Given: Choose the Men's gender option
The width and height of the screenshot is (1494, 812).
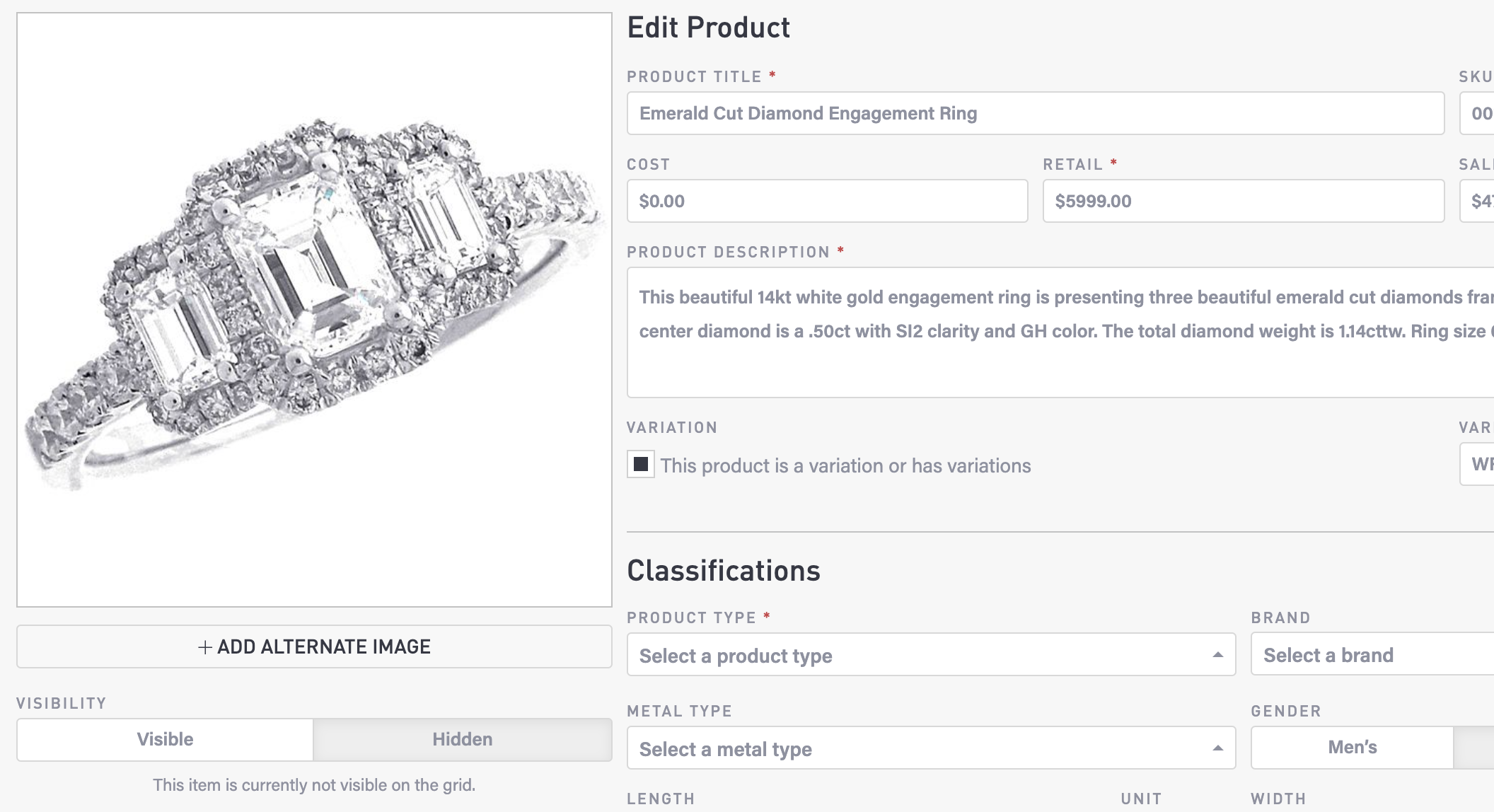Looking at the screenshot, I should pos(1352,748).
